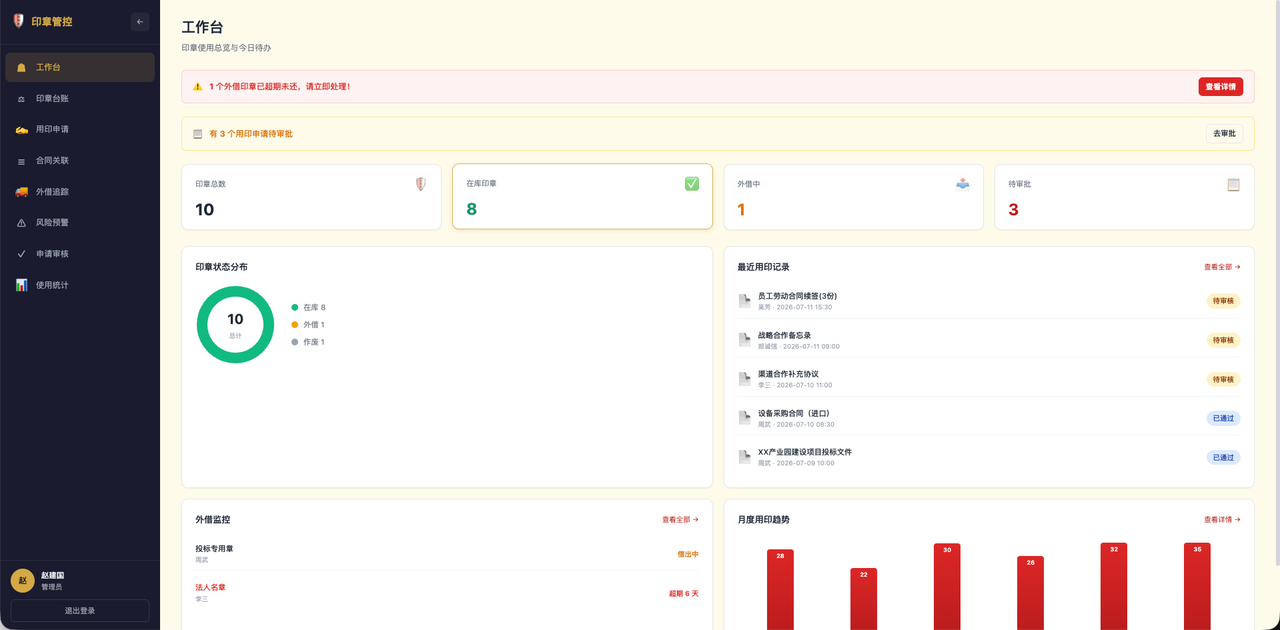
Task: Open 查看全部 for 外借监控
Action: 680,519
